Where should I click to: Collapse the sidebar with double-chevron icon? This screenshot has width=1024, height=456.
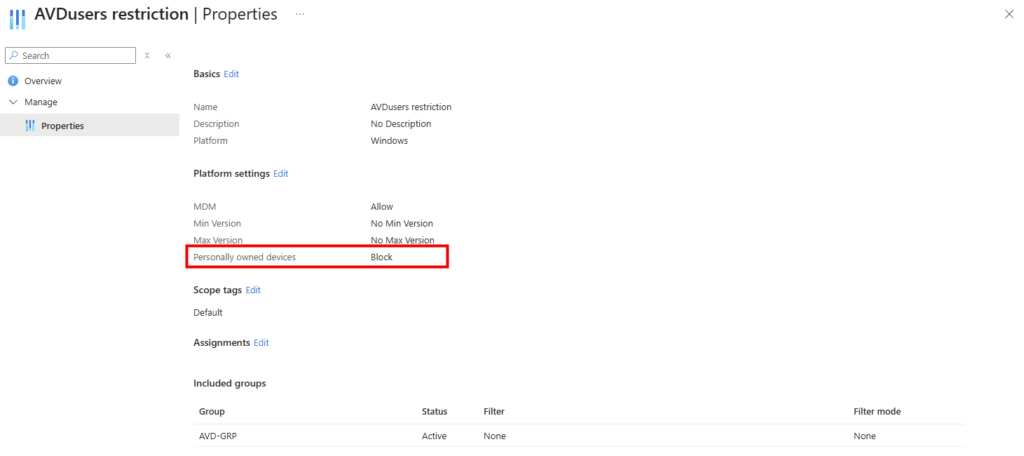point(168,56)
